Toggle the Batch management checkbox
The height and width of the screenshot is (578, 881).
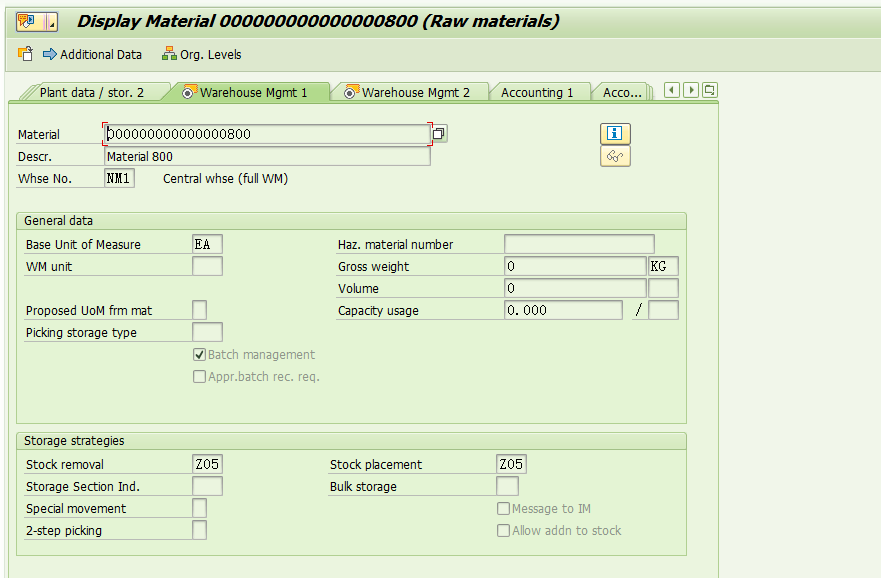click(199, 354)
